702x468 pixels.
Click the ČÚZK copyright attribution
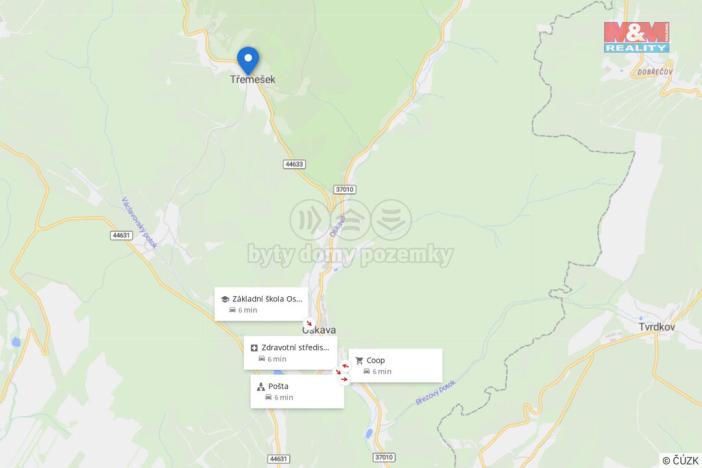681,460
